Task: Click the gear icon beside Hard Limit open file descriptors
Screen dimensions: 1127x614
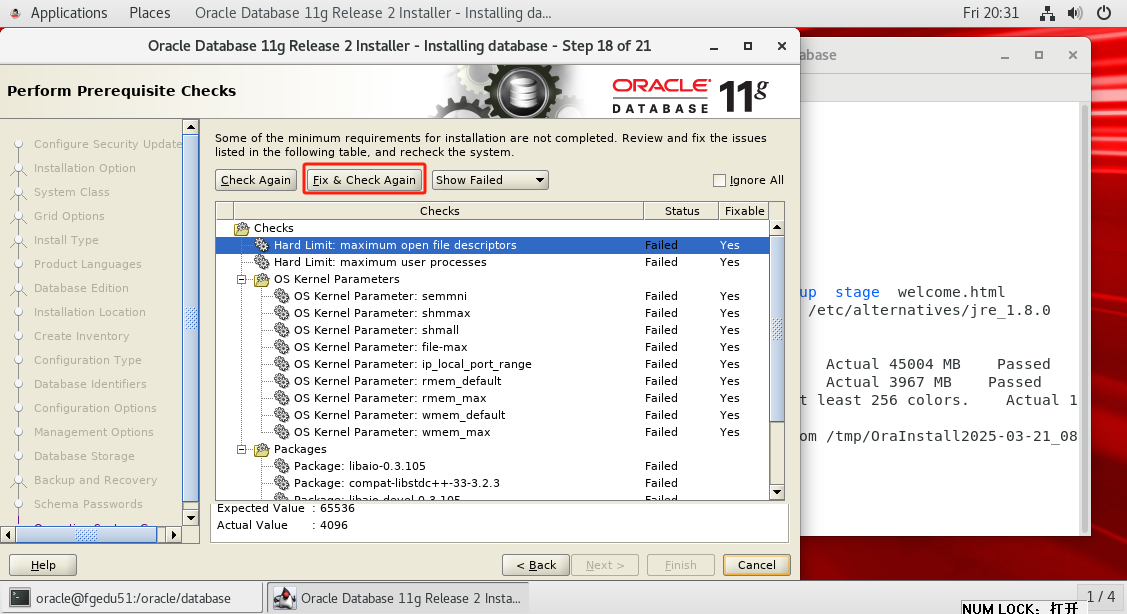Action: 262,245
